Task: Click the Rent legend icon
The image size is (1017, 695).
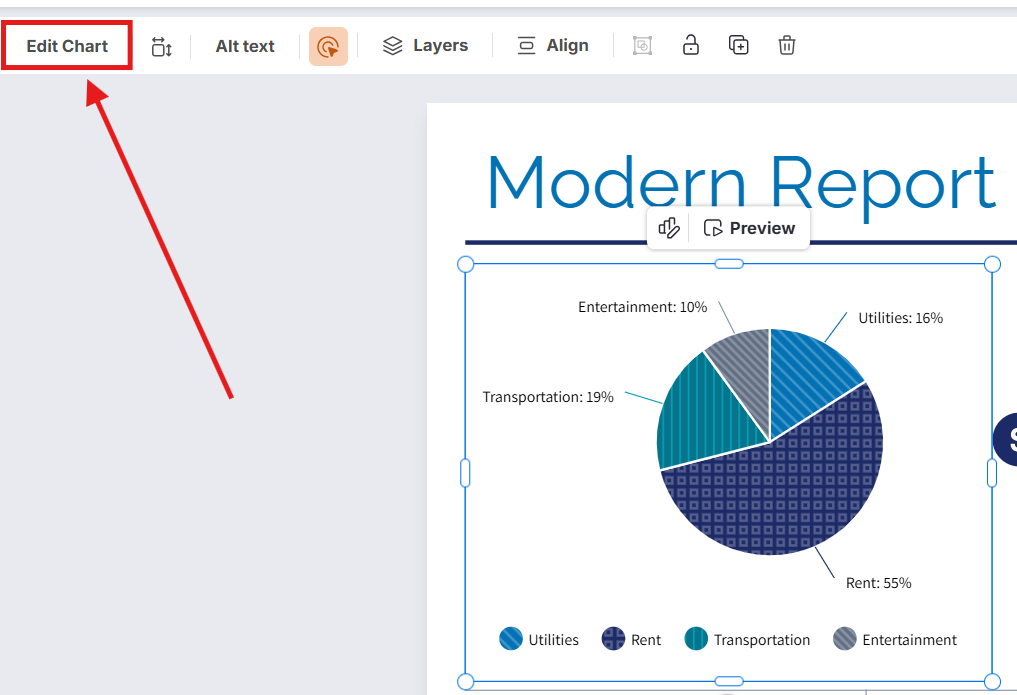Action: [613, 639]
